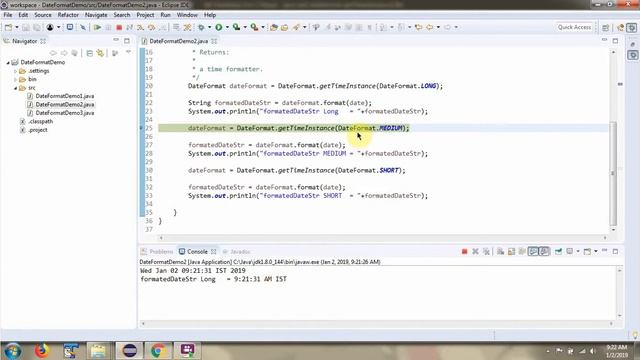Terminate the console process with red square
Screen dimensions: 640x360
464,251
